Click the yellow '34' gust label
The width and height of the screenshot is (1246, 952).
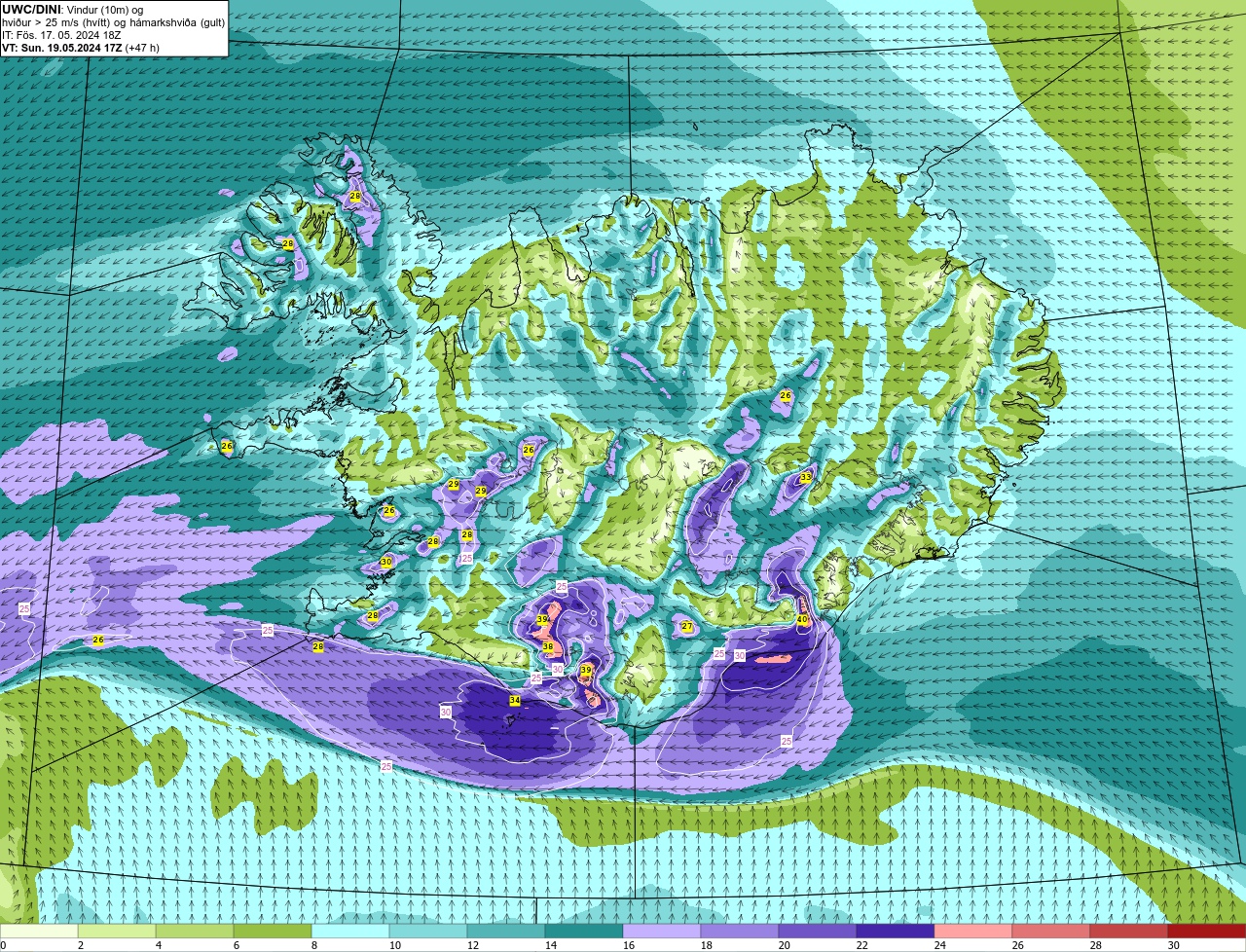pyautogui.click(x=514, y=700)
